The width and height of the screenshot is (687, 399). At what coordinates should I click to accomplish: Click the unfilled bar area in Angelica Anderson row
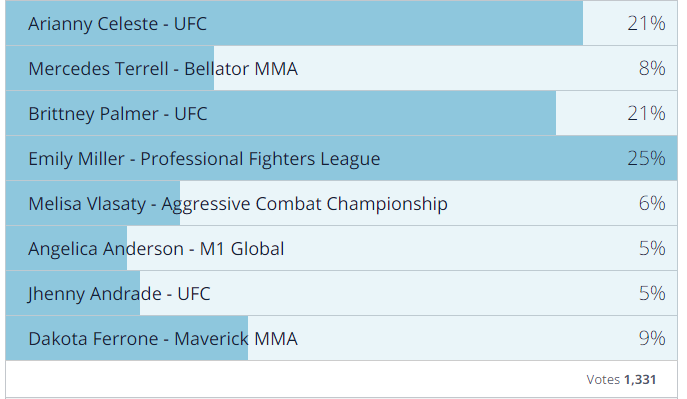(x=402, y=248)
